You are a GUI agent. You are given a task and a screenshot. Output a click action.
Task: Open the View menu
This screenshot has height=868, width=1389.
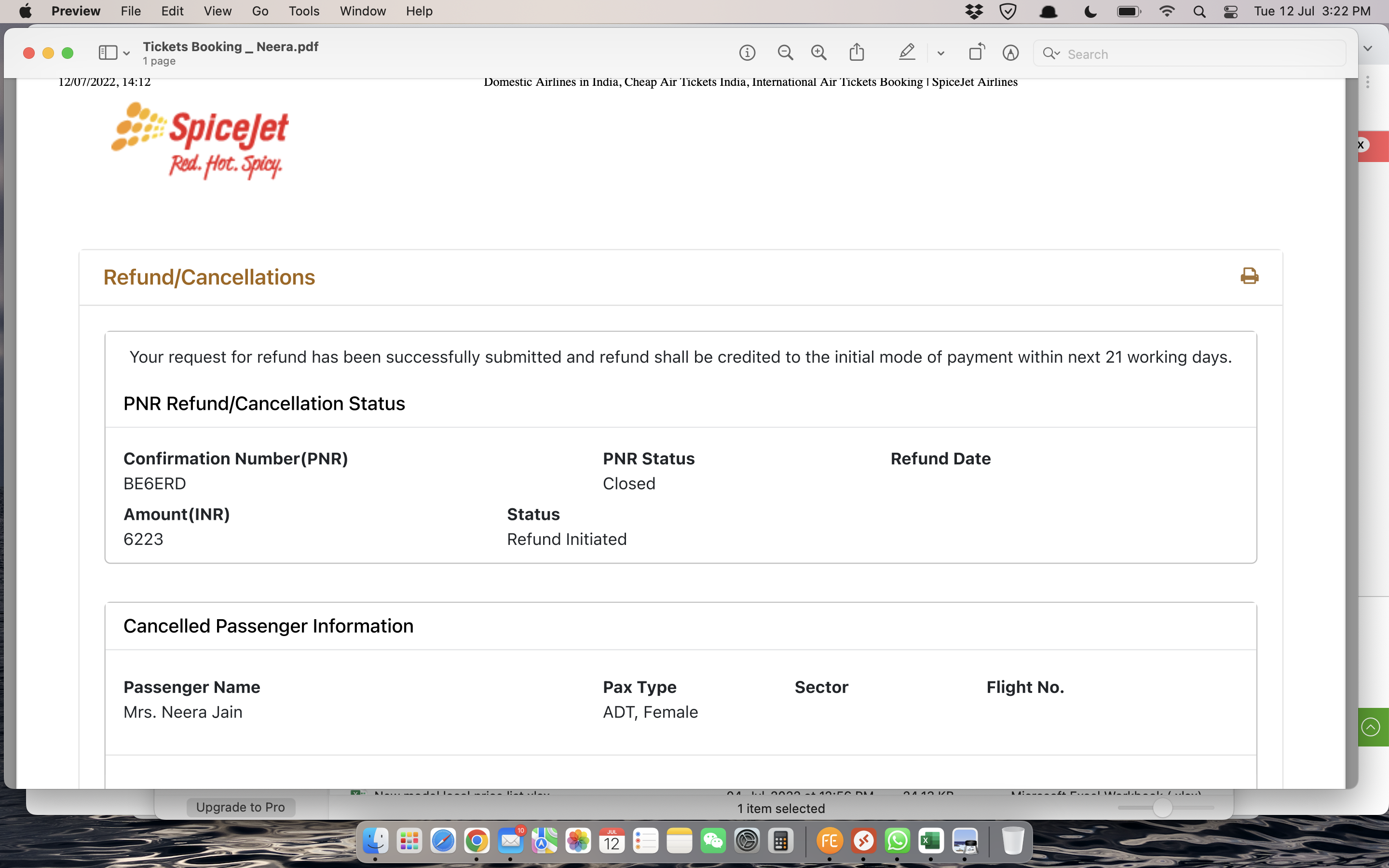(x=218, y=12)
